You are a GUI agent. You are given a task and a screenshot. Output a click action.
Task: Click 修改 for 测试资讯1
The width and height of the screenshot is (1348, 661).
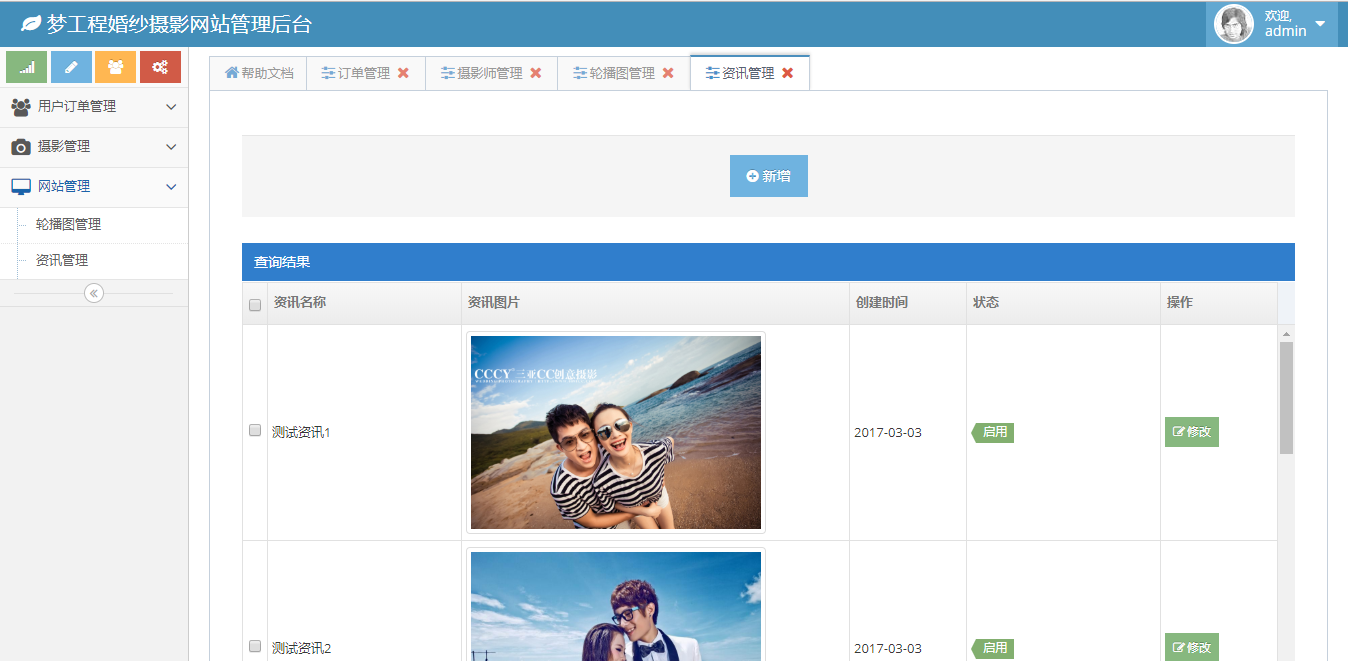pyautogui.click(x=1192, y=432)
